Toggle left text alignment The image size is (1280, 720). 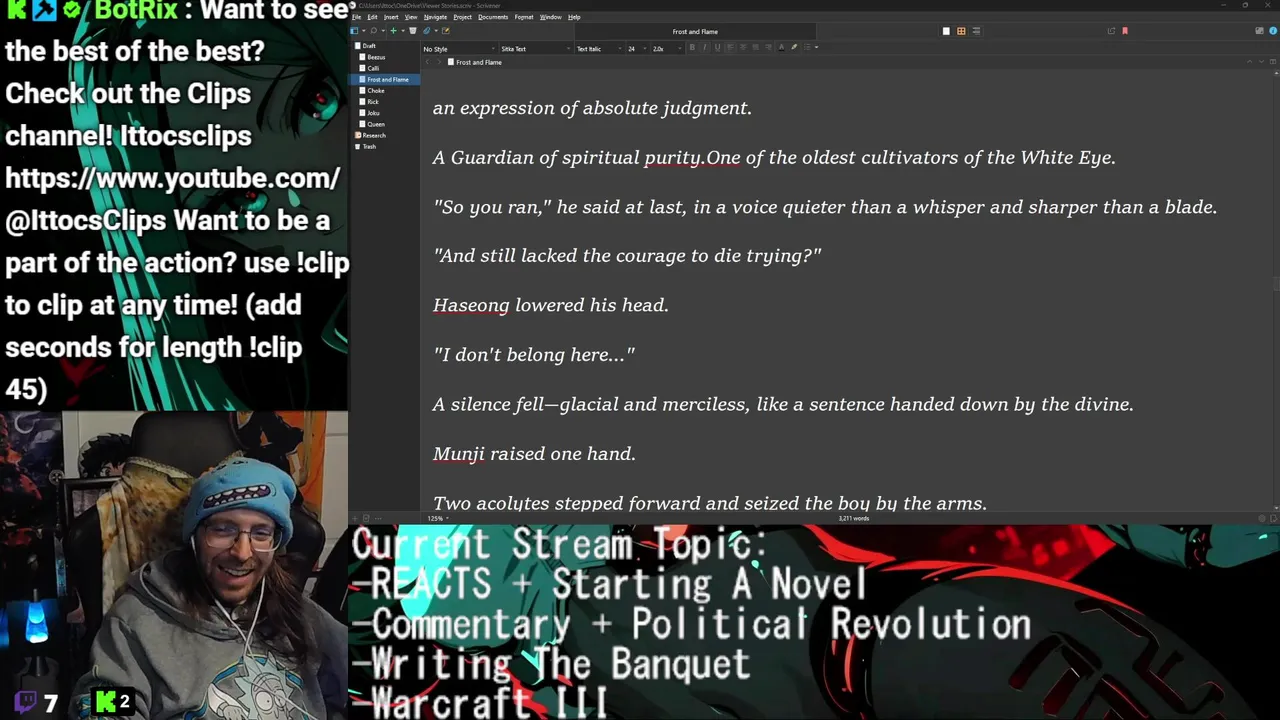[730, 47]
